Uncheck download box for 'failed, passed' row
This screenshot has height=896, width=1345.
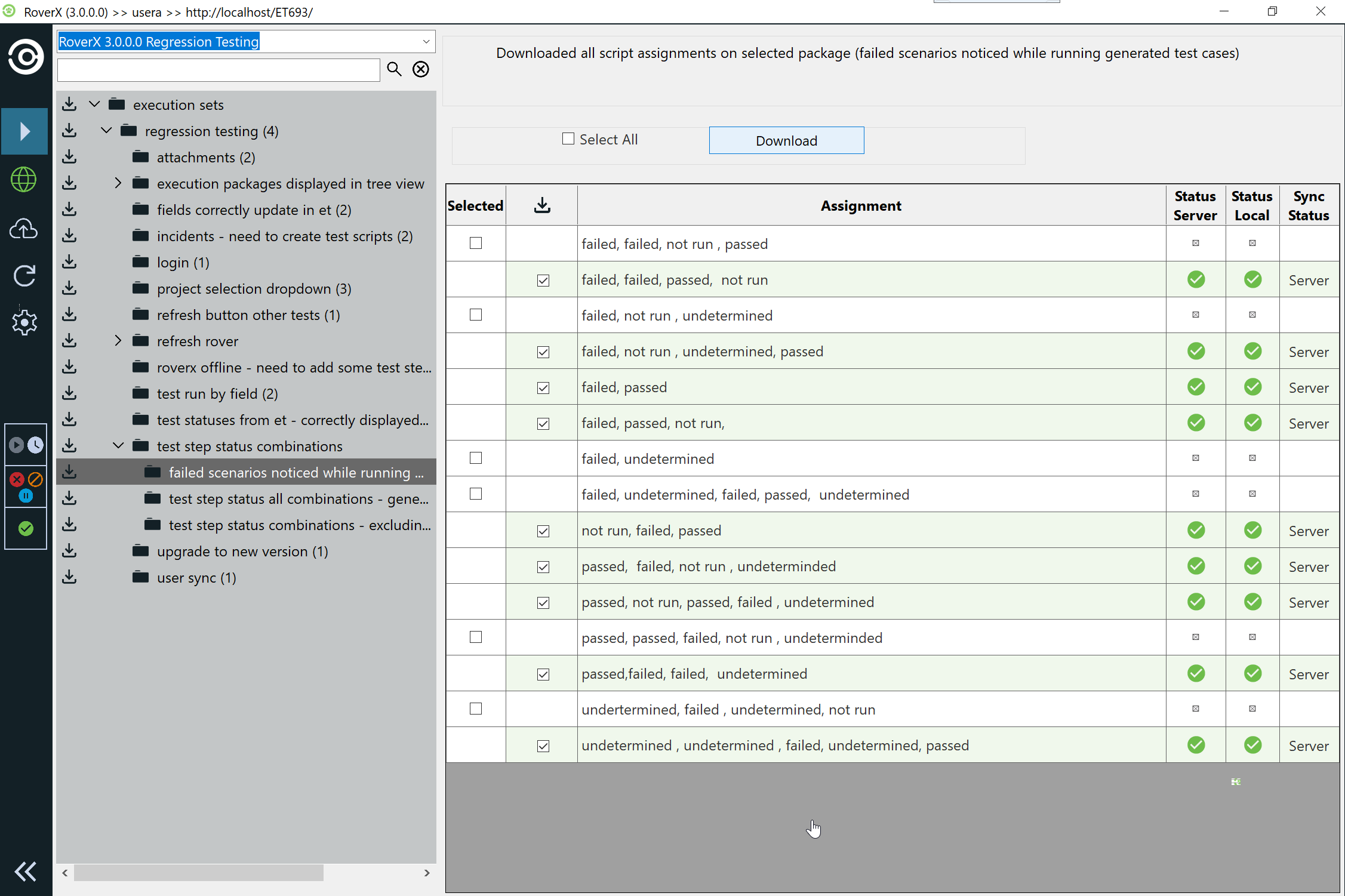point(543,388)
